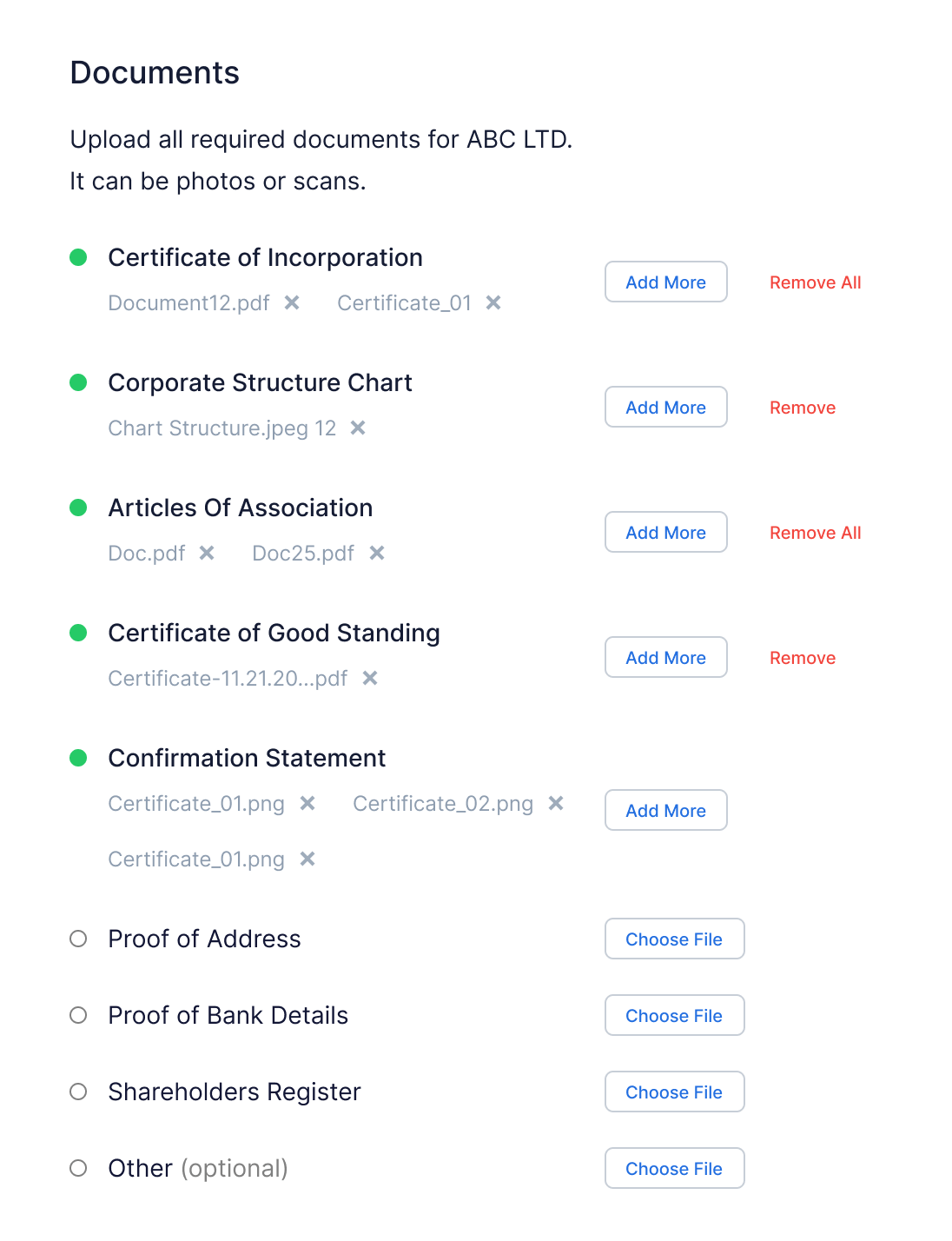The width and height of the screenshot is (952, 1241).
Task: Choose File for Shareholders Register
Action: [674, 1092]
